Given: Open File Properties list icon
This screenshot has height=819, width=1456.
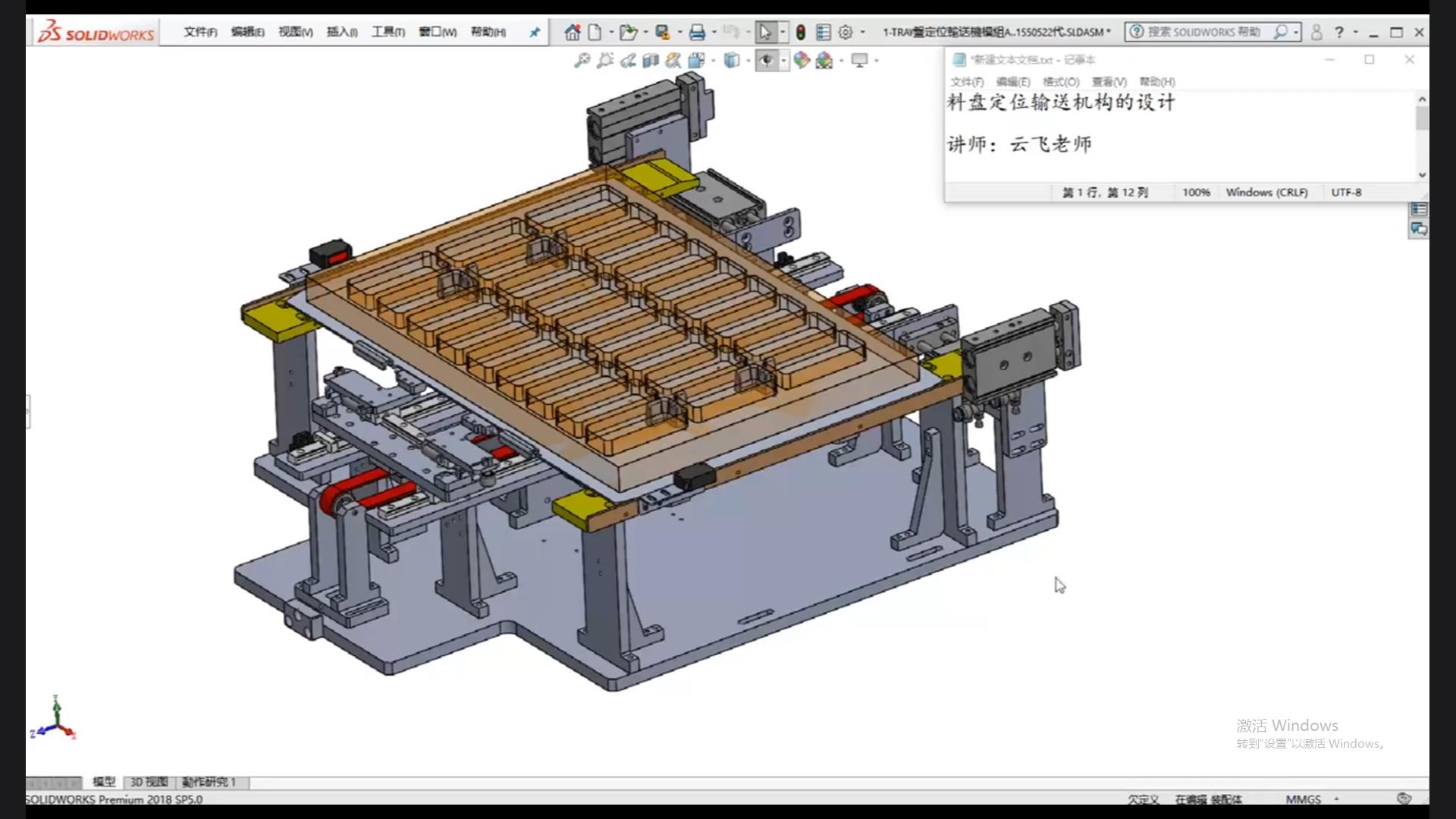Looking at the screenshot, I should (823, 32).
